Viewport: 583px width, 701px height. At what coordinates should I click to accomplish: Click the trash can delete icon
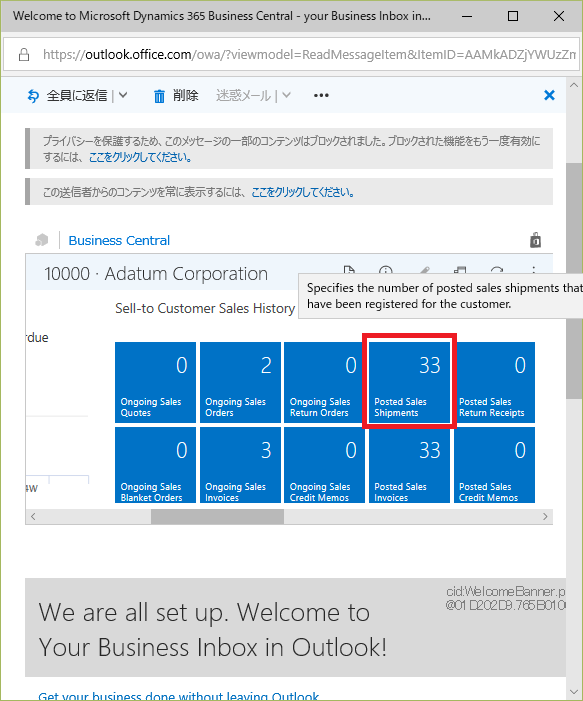[x=159, y=96]
